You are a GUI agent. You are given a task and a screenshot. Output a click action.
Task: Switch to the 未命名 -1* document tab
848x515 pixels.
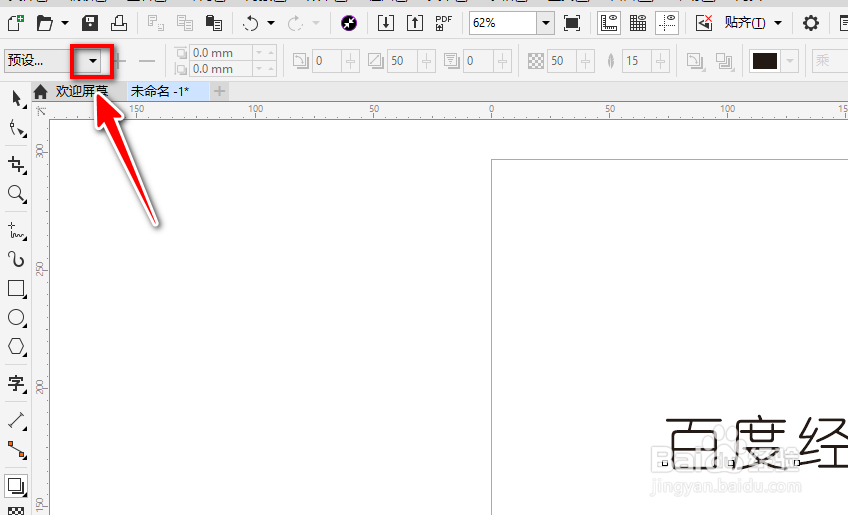160,91
